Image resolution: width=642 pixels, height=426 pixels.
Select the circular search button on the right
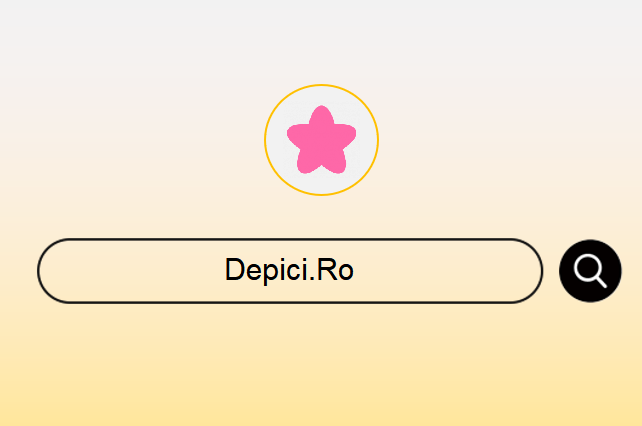(x=590, y=271)
